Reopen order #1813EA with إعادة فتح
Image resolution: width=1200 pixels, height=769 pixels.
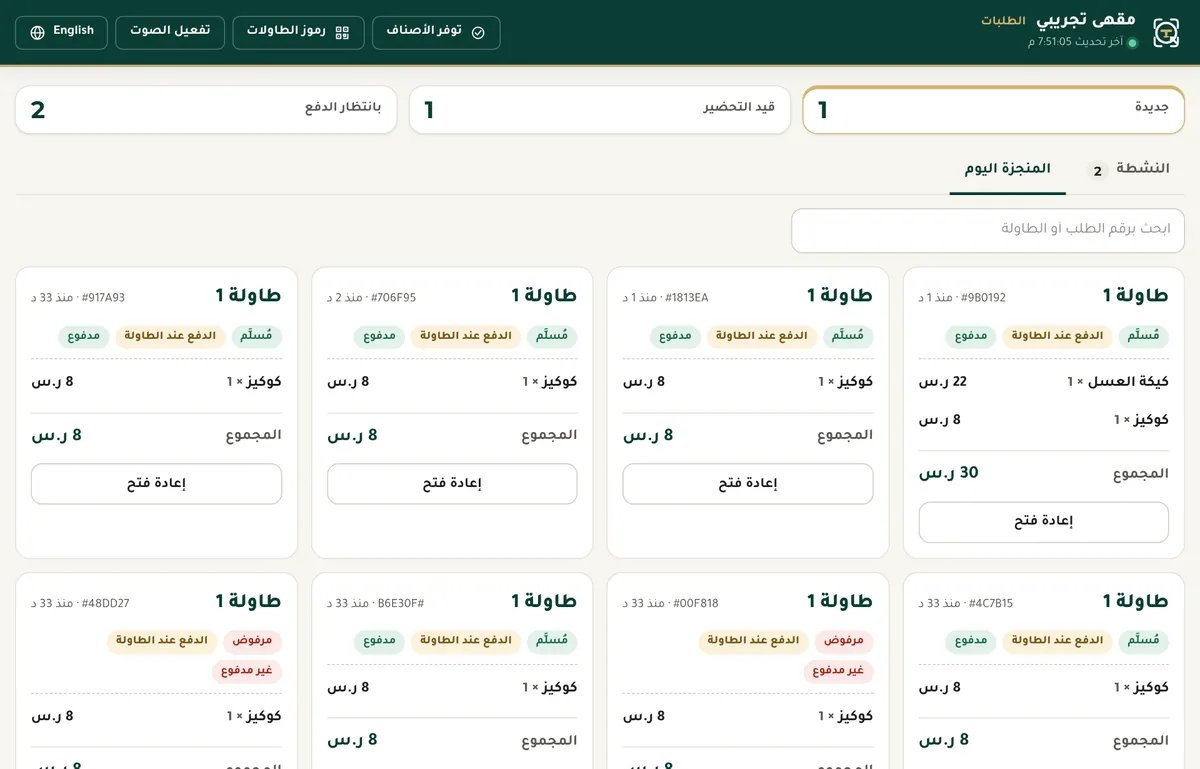[748, 484]
